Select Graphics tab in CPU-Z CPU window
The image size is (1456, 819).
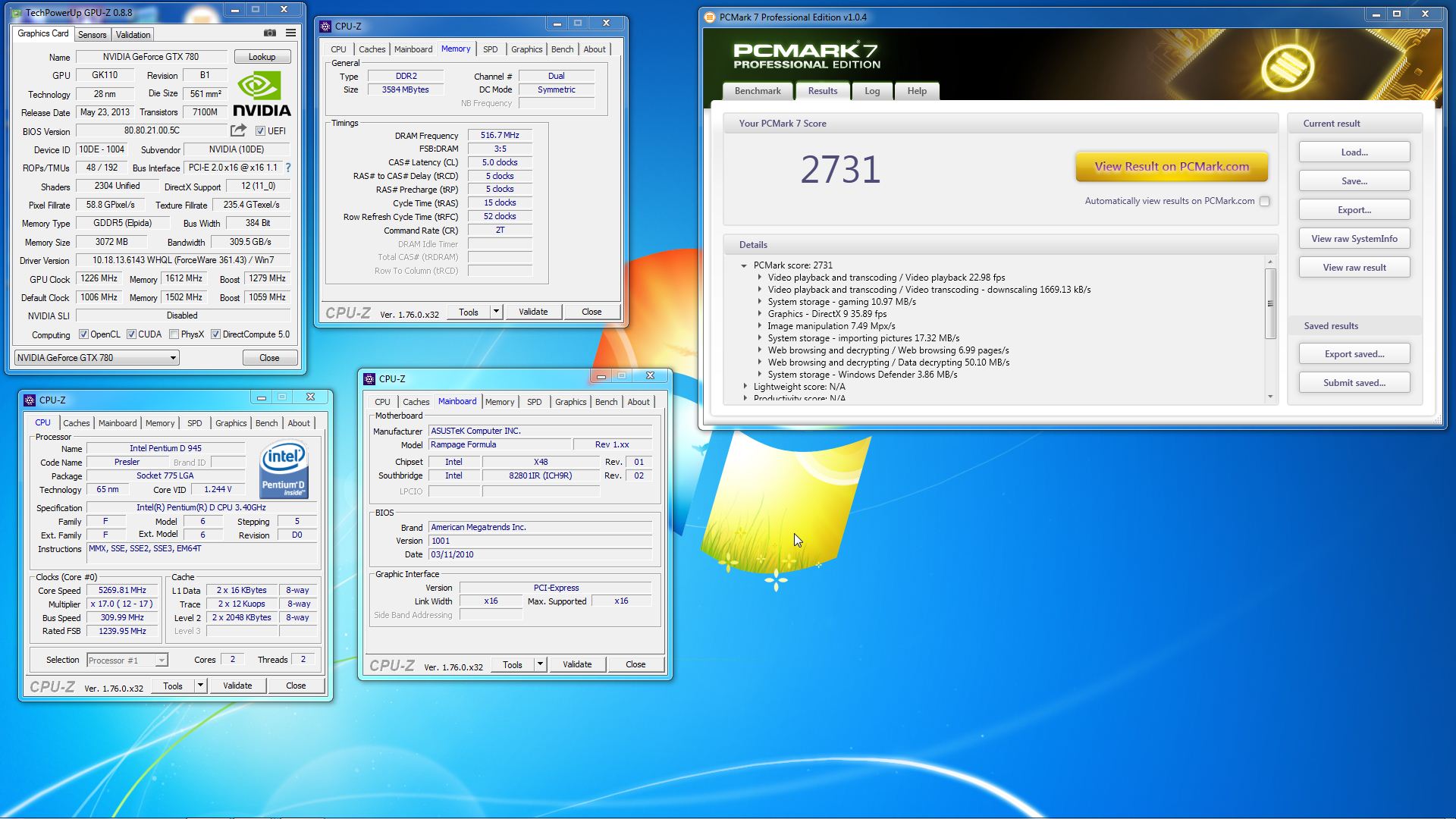231,423
